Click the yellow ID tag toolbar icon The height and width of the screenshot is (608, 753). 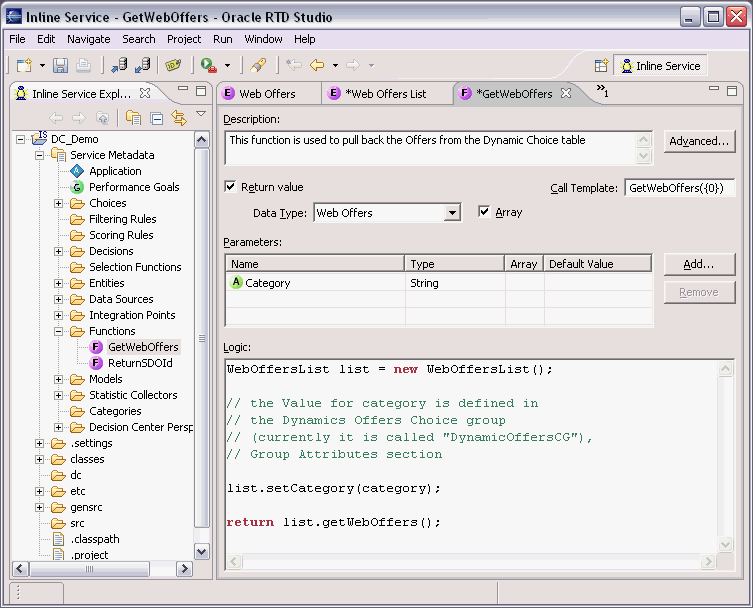click(x=173, y=65)
